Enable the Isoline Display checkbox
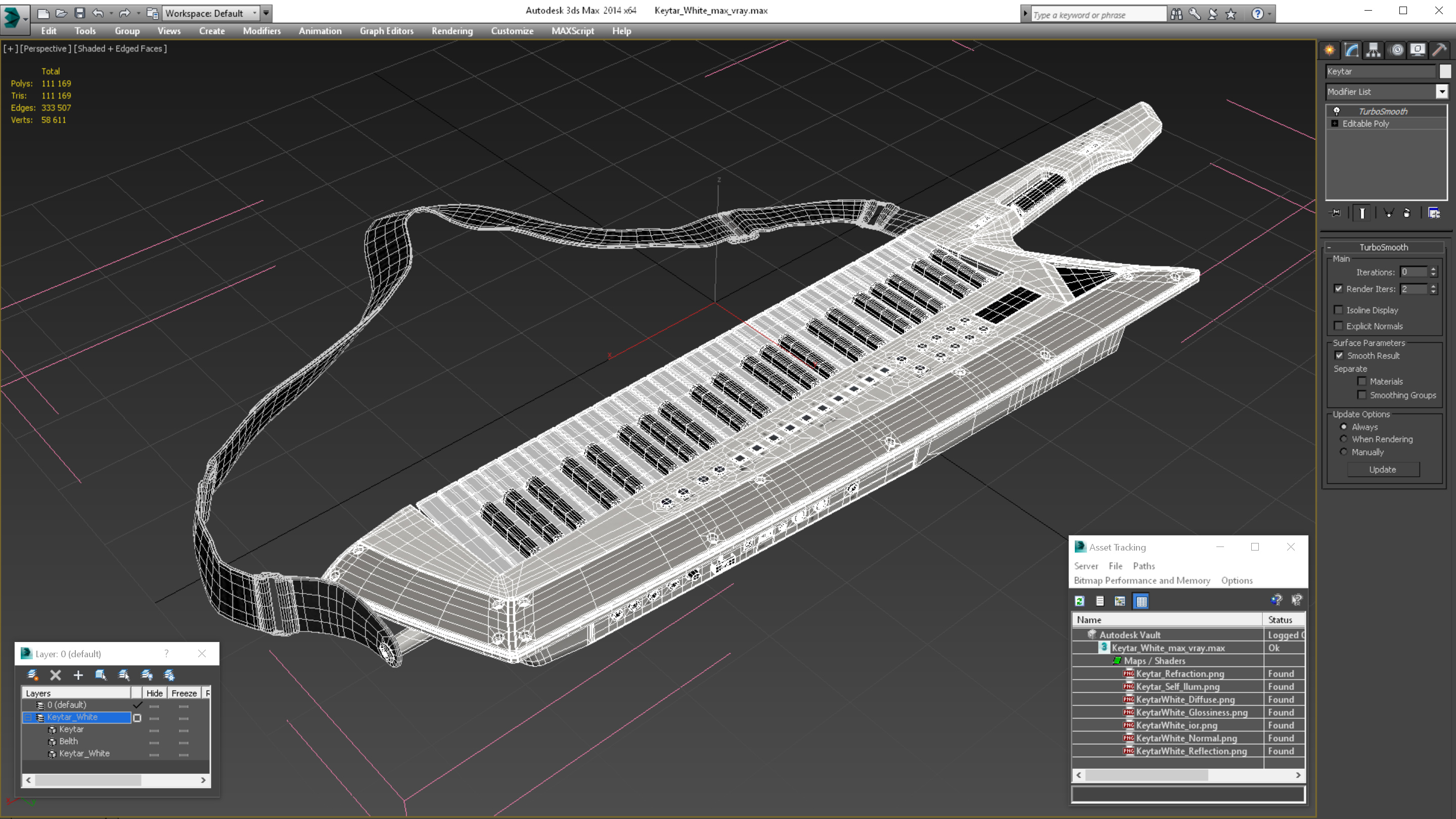 click(1338, 310)
